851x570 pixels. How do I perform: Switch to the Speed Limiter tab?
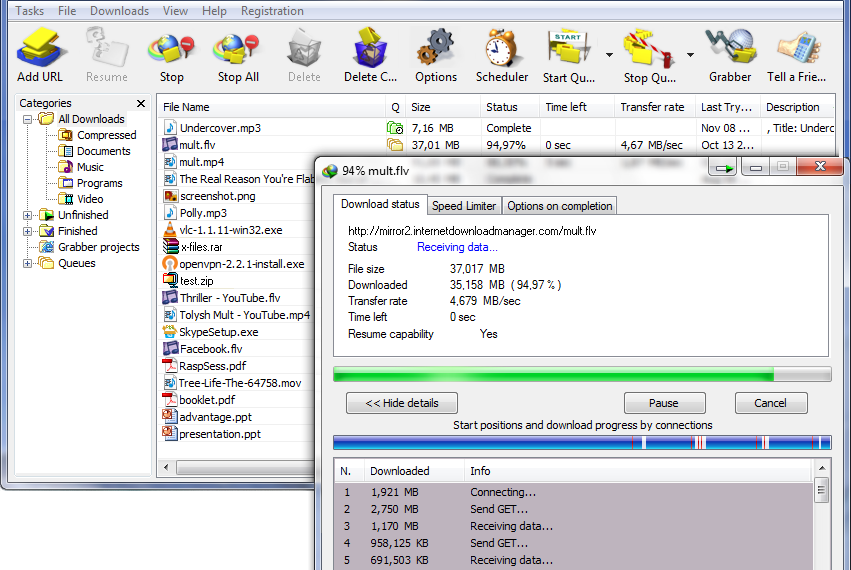coord(463,206)
